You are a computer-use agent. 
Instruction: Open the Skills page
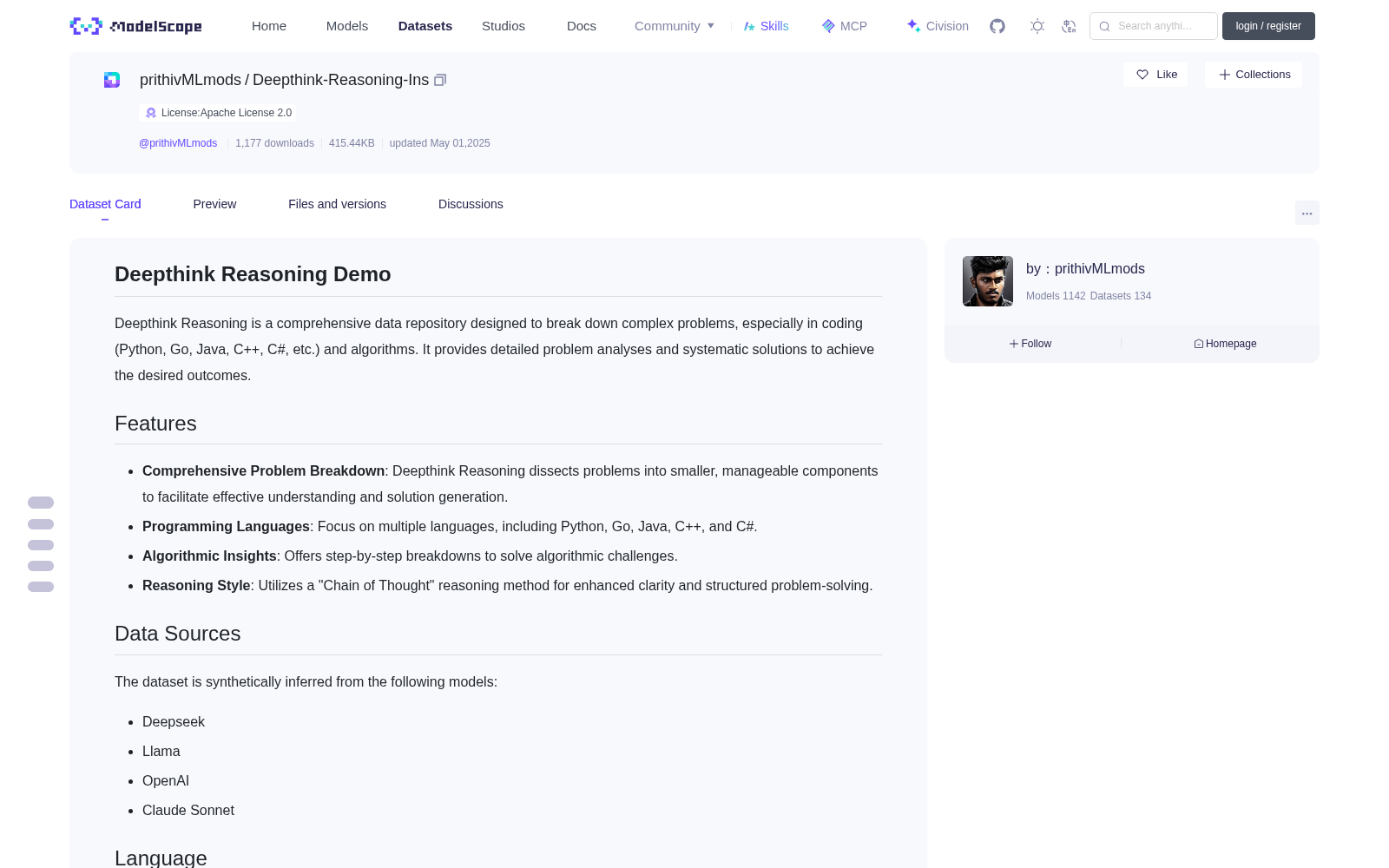(766, 26)
